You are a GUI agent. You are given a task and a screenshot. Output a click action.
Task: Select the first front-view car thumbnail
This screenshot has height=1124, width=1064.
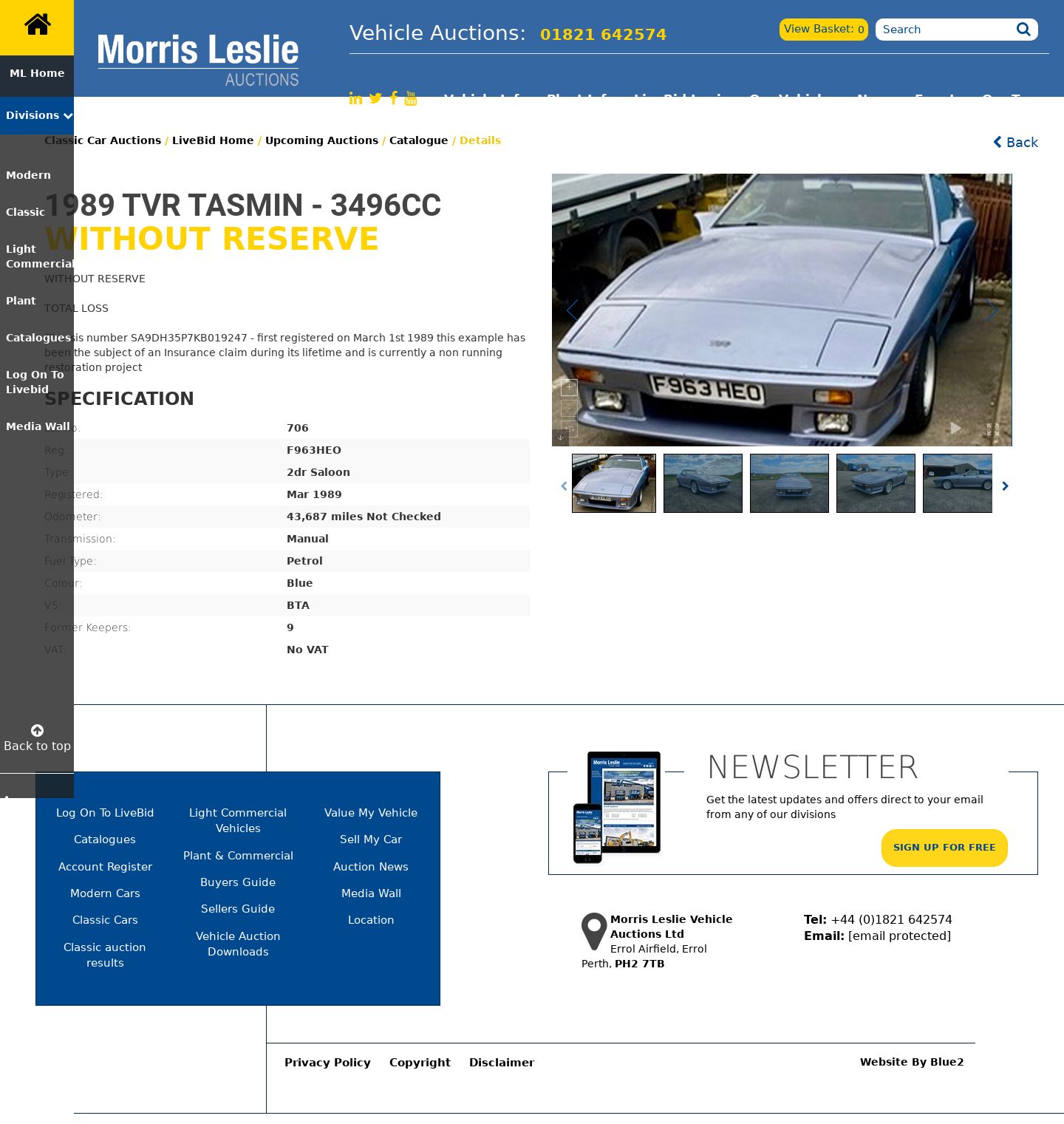click(x=614, y=483)
